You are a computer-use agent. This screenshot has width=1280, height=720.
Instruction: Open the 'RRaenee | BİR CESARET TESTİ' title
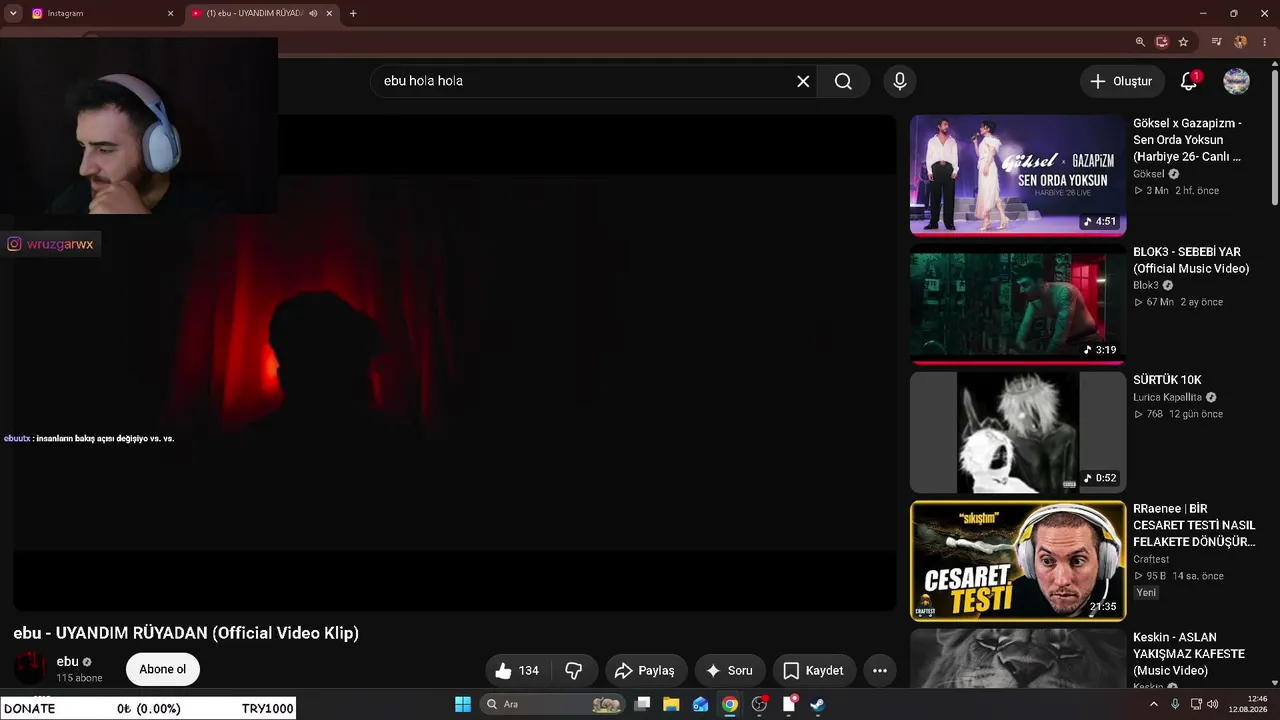coord(1194,525)
